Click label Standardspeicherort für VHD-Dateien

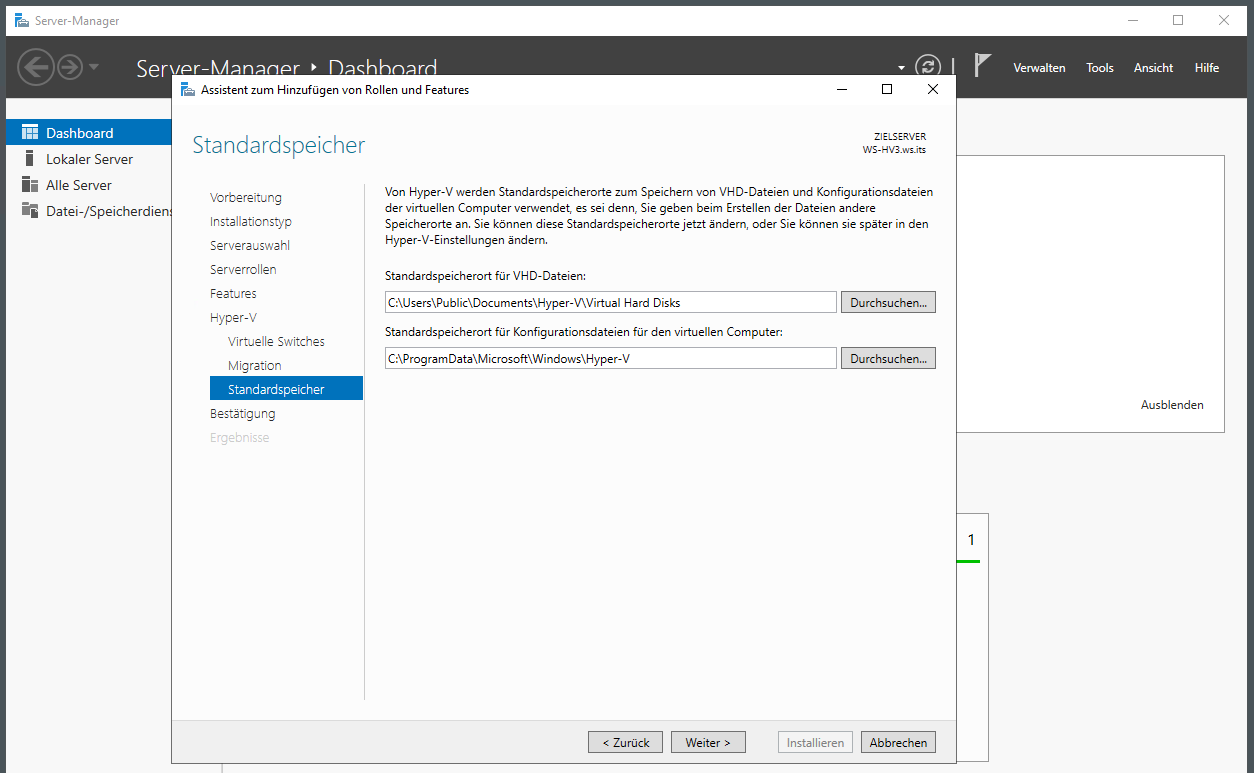point(485,275)
